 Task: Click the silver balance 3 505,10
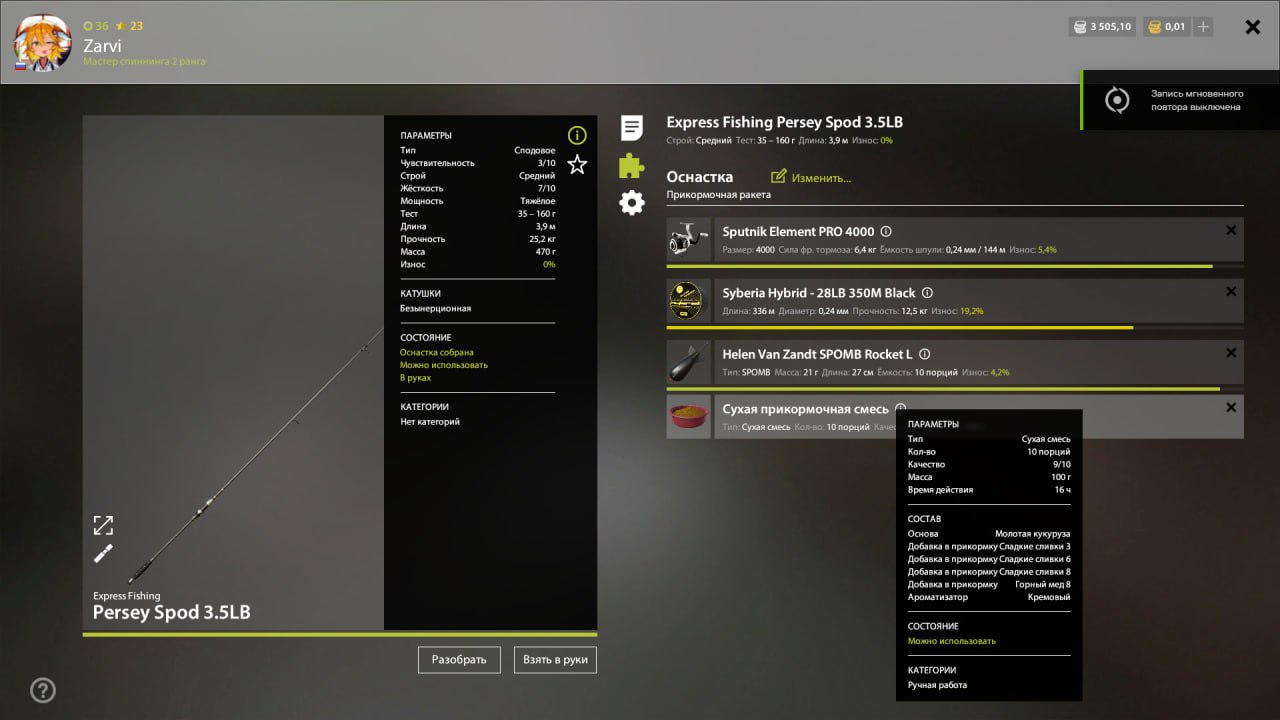click(x=1101, y=27)
